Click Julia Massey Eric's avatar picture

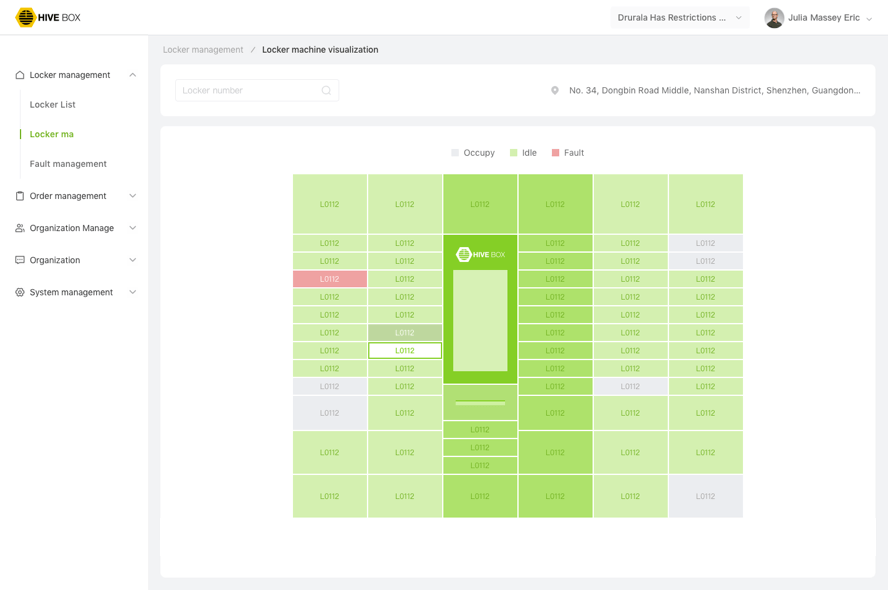pyautogui.click(x=774, y=18)
